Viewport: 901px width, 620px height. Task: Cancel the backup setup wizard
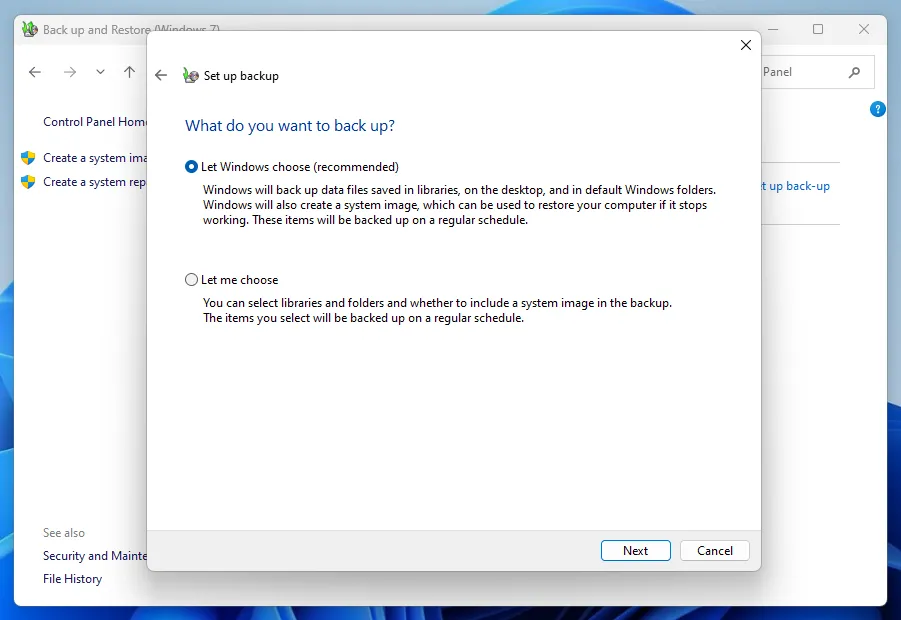(714, 550)
